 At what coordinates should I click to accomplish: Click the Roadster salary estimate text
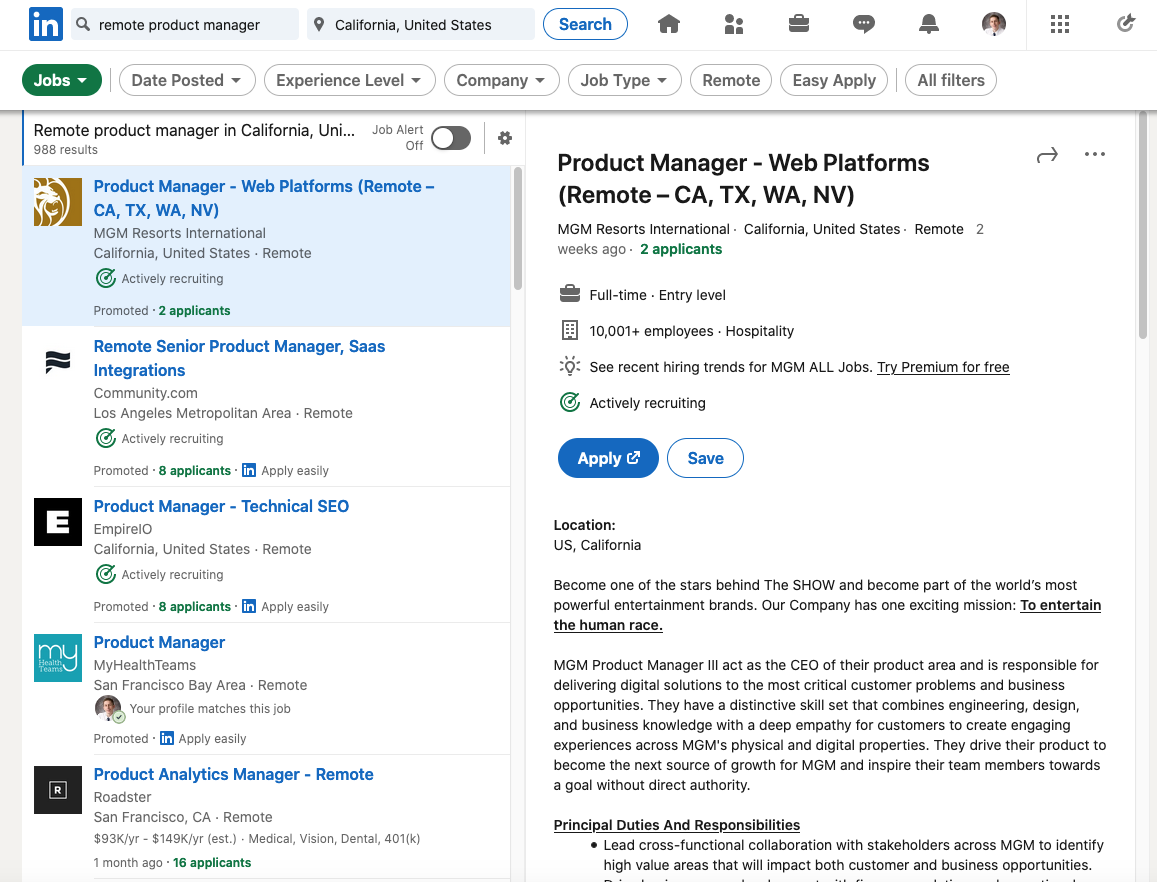(x=165, y=838)
